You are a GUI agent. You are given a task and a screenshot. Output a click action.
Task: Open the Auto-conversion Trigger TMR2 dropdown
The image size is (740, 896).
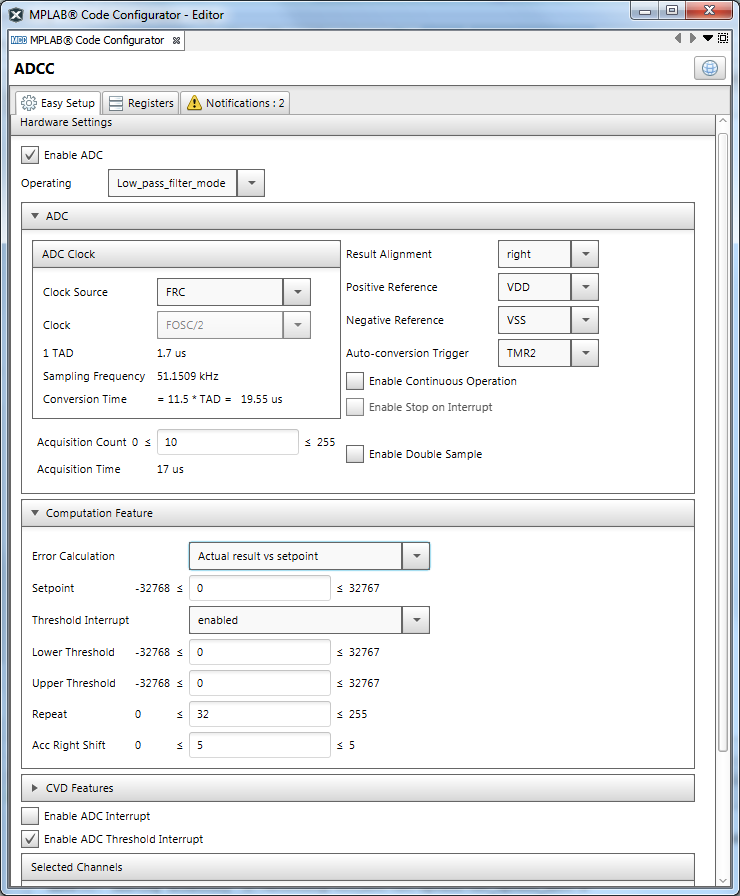585,353
